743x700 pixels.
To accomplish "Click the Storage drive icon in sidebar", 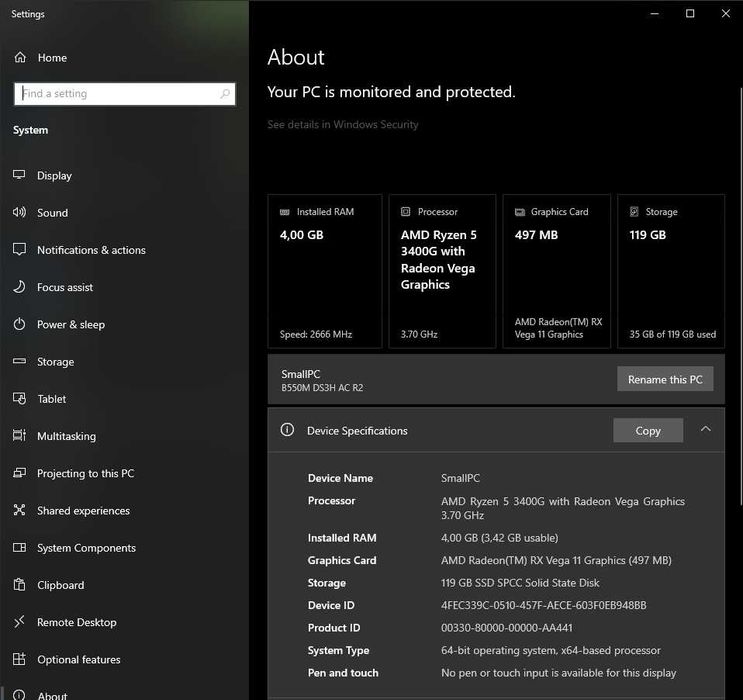I will click(x=19, y=361).
